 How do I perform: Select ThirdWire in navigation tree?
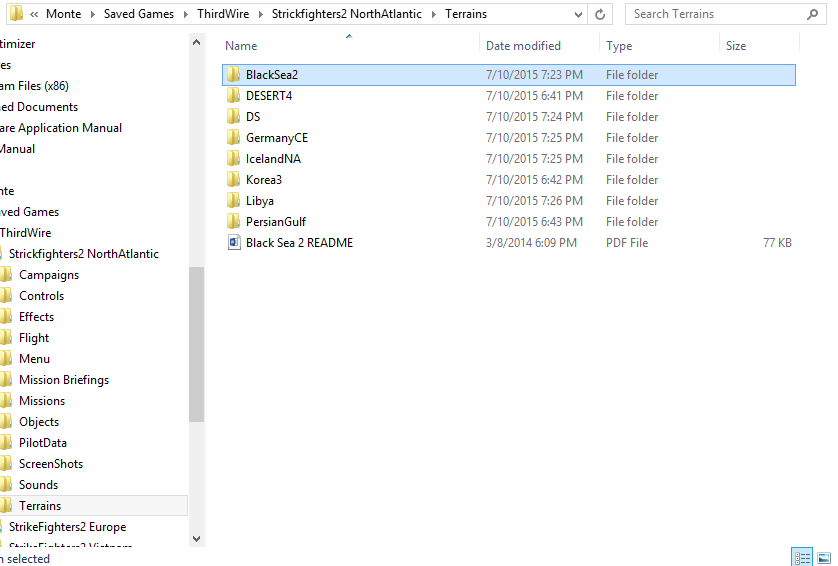[x=26, y=233]
